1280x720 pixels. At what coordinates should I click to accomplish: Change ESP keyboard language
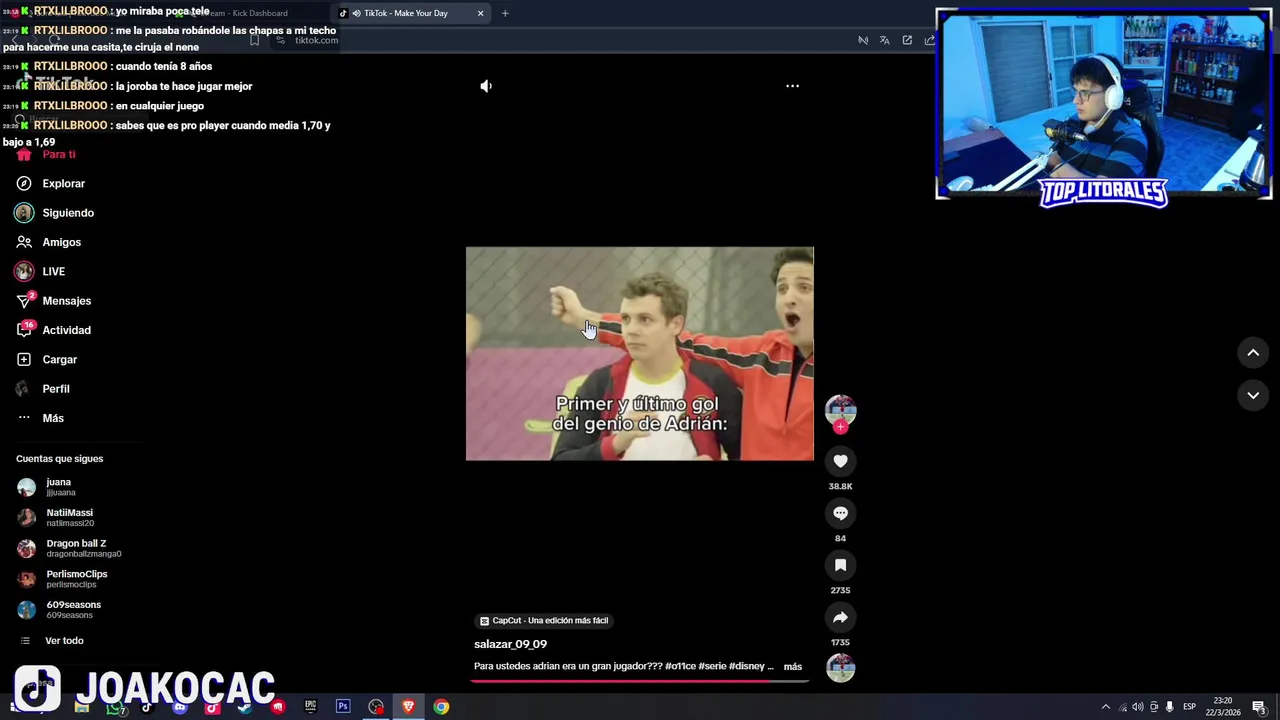[1189, 707]
